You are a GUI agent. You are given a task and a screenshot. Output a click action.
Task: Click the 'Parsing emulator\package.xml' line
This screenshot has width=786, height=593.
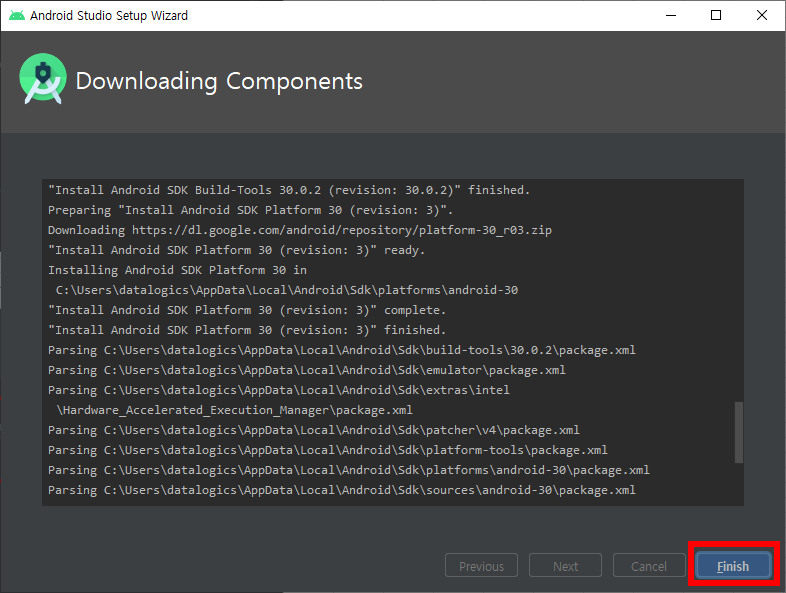click(307, 370)
